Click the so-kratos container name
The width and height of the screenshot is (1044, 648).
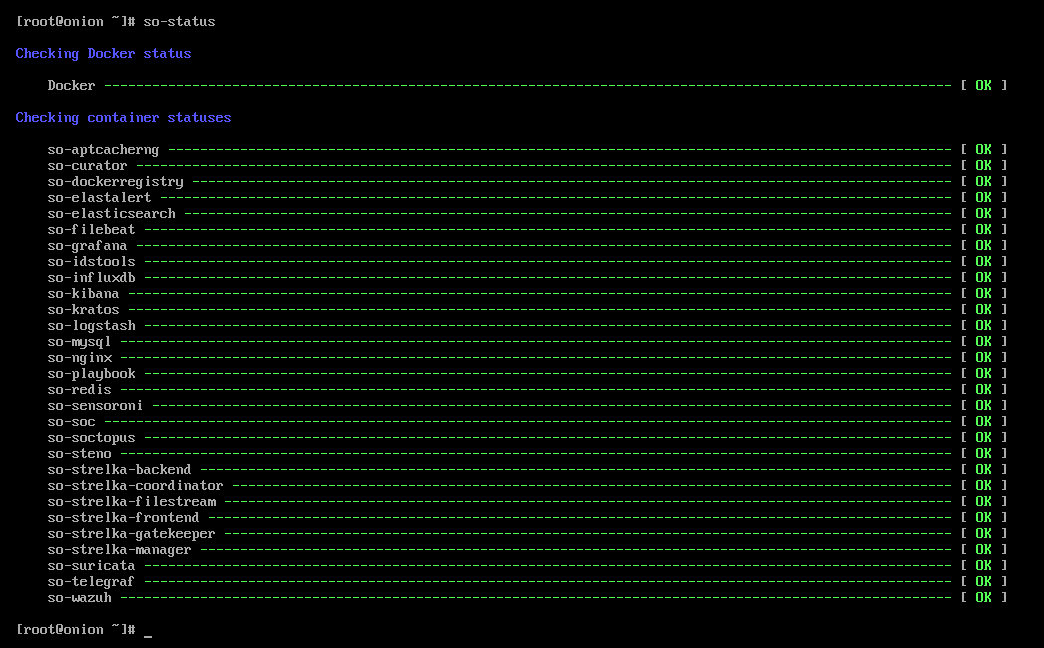(x=83, y=309)
